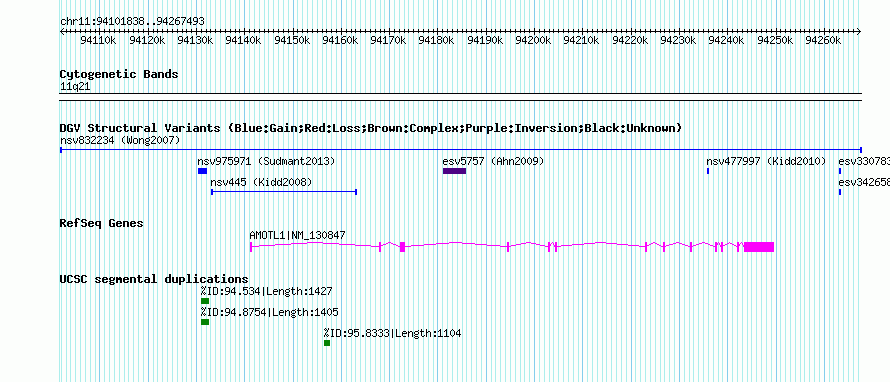This screenshot has width=890, height=382.
Task: Click the nsv477997 small blue marker
Action: point(708,171)
